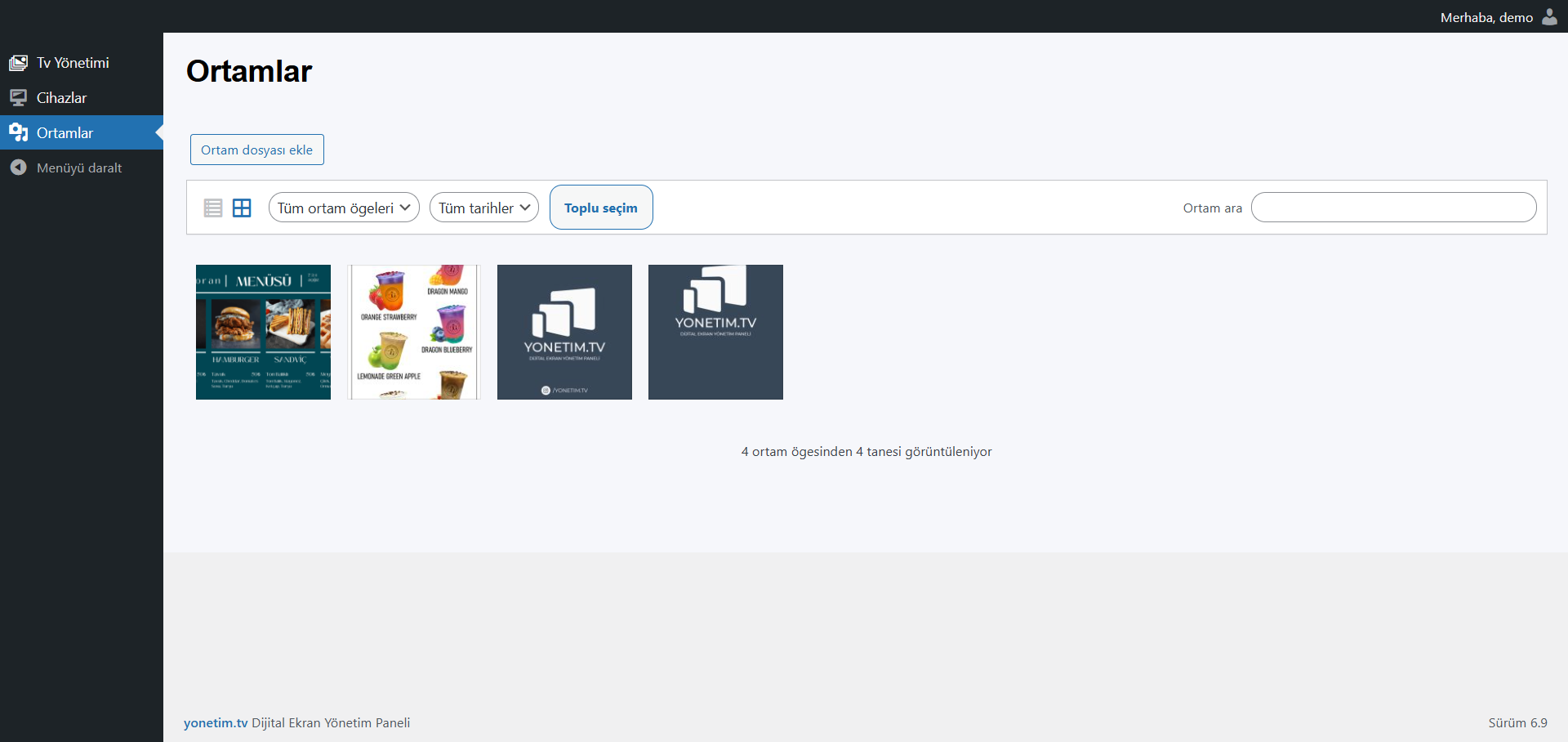Switch to grid view icon

[242, 208]
